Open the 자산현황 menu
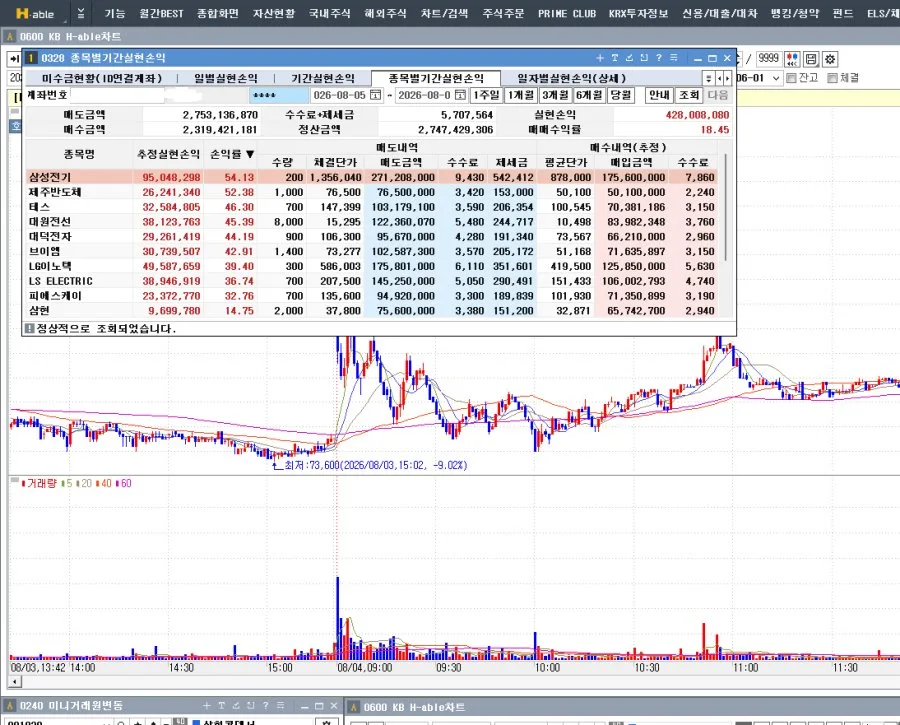900x725 pixels. point(274,13)
